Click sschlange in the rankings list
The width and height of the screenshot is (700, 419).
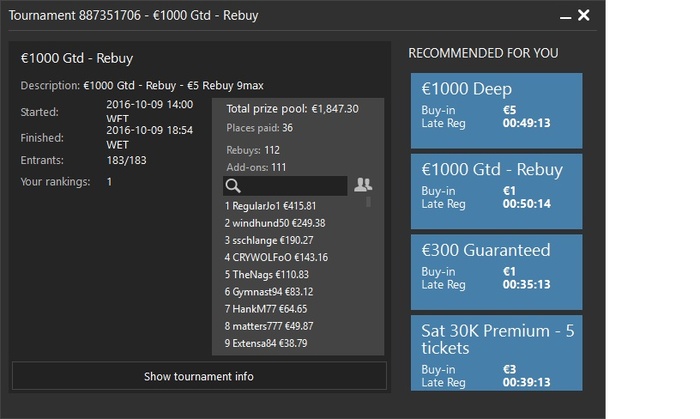(268, 240)
